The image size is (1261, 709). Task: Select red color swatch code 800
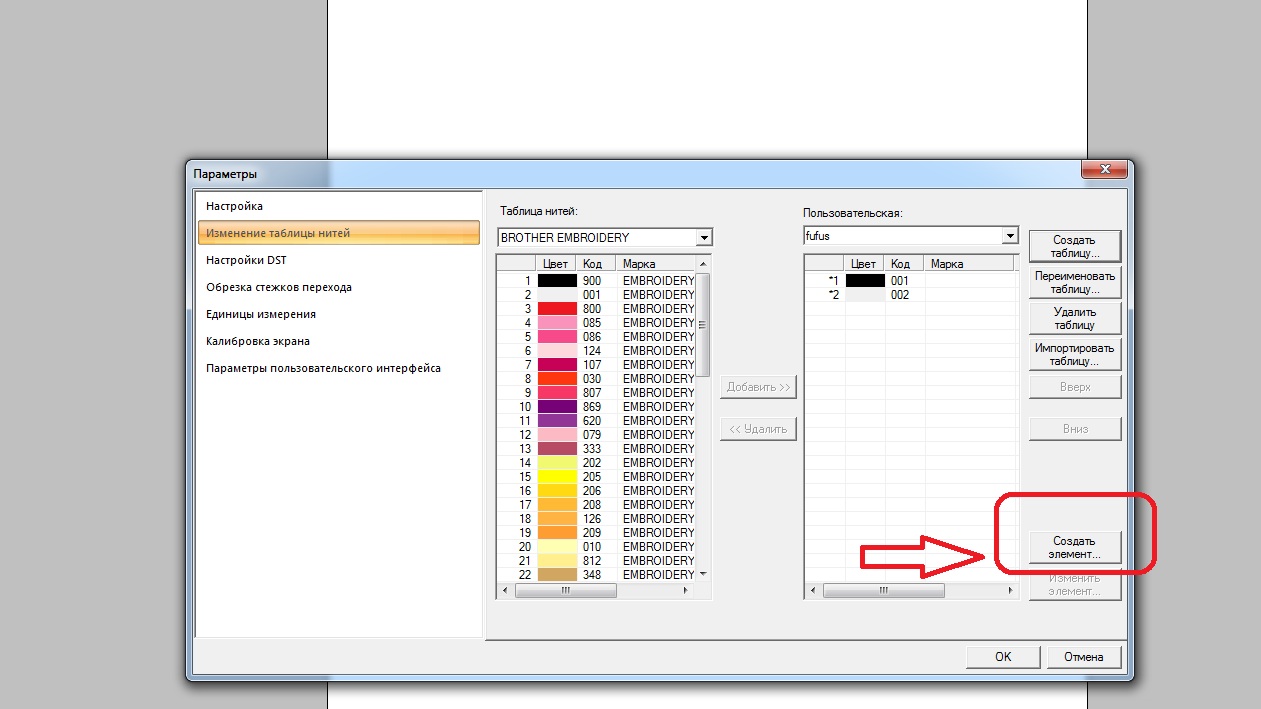pos(557,309)
